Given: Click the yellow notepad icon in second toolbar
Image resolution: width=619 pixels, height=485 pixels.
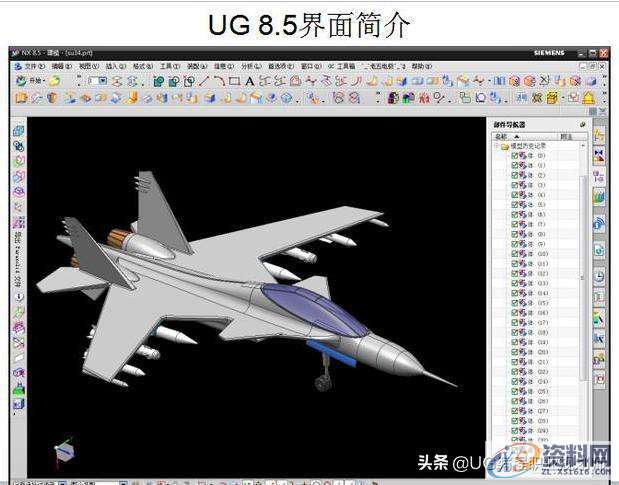Looking at the screenshot, I should pos(552,97).
